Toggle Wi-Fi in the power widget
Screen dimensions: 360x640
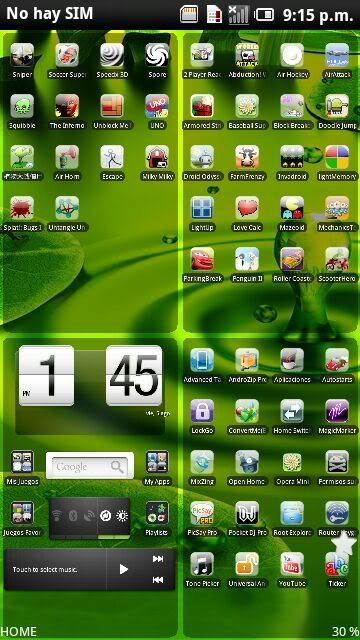(x=57, y=516)
